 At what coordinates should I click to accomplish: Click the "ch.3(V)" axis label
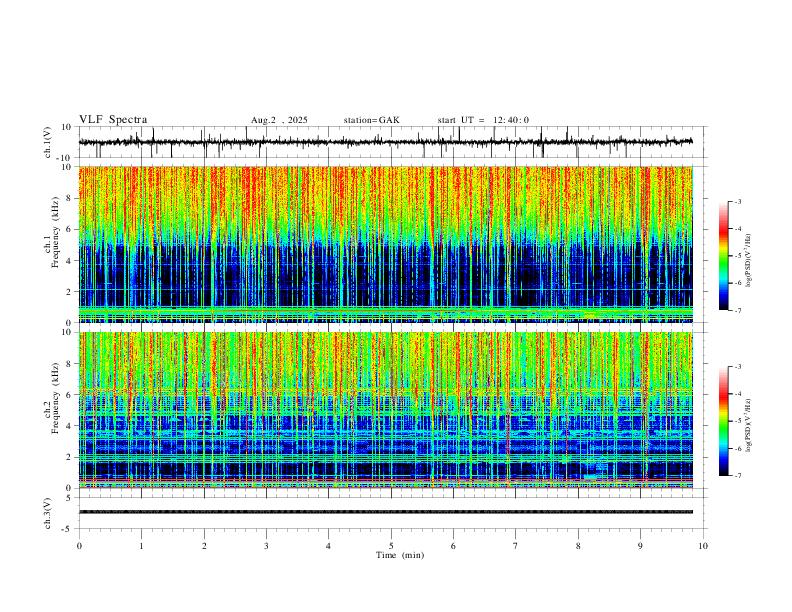pyautogui.click(x=48, y=513)
